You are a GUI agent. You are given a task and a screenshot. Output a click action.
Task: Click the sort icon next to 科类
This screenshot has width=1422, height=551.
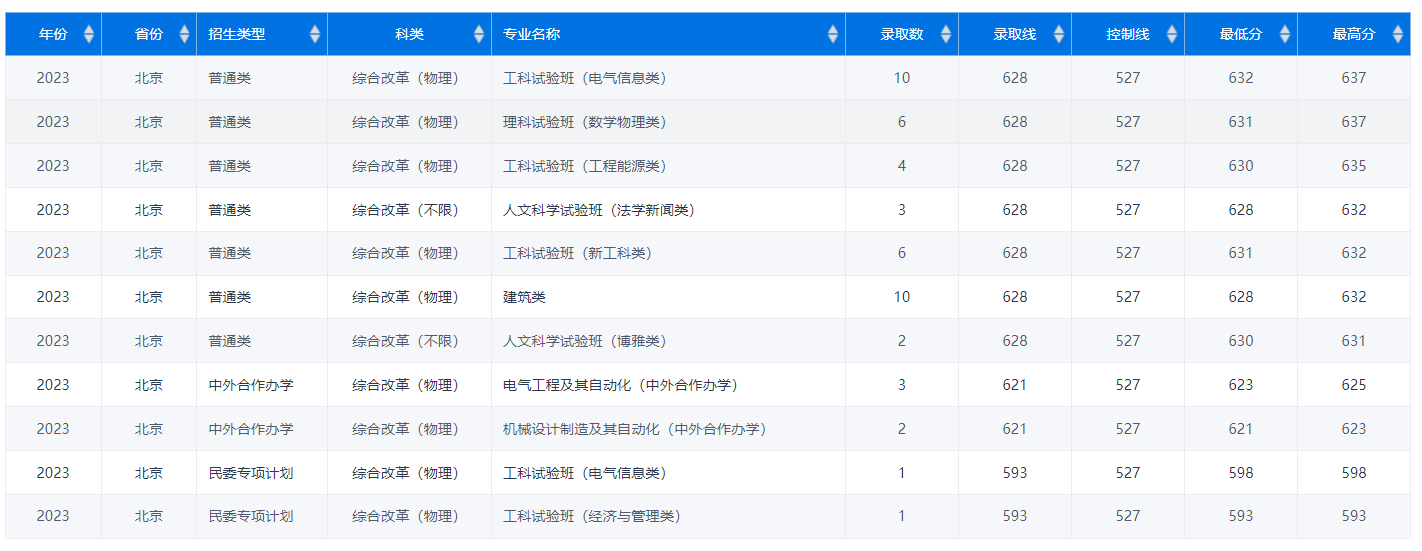click(479, 35)
